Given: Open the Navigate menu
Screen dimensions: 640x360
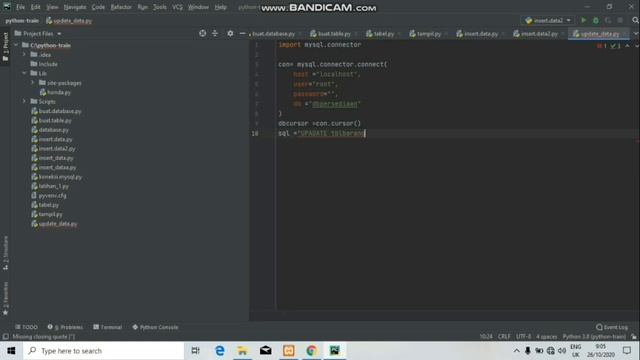Looking at the screenshot, I should (x=75, y=7).
